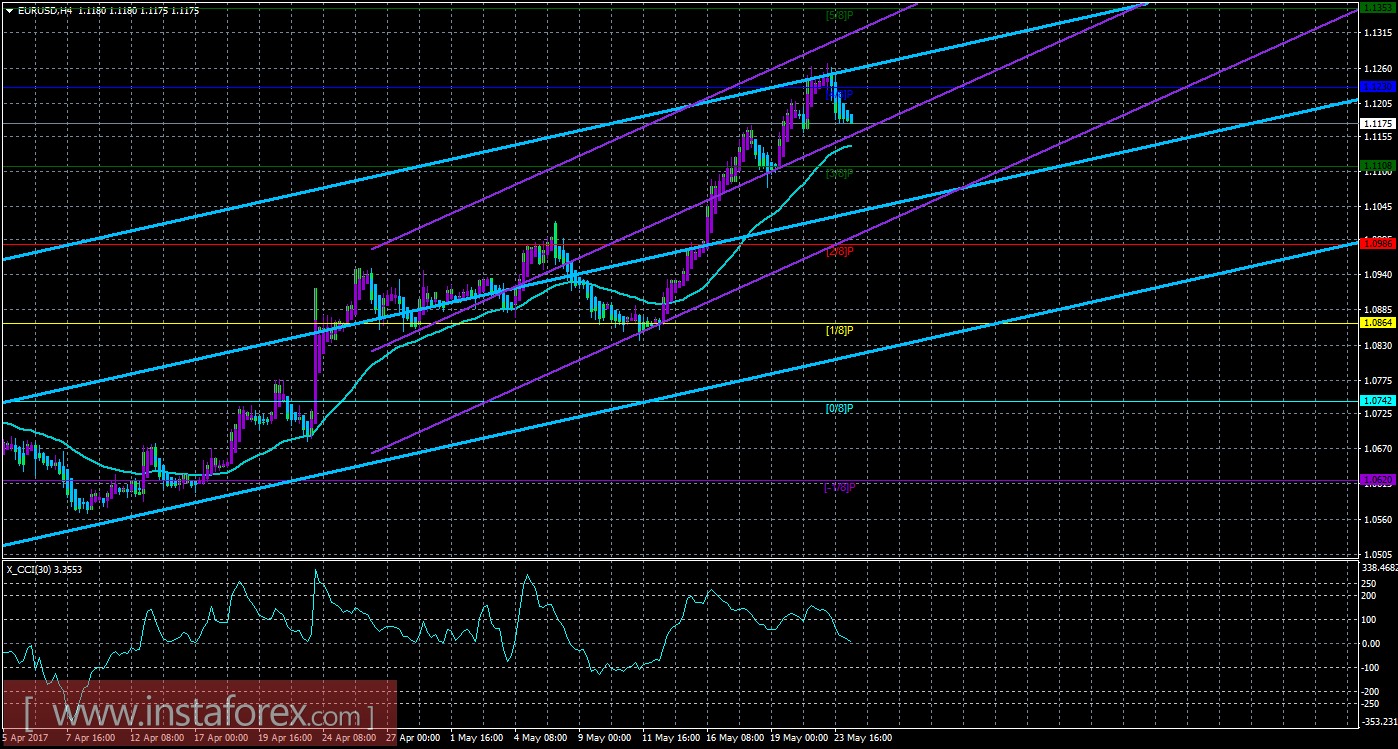This screenshot has width=1398, height=749.
Task: Click the 1.0940 price scale value
Action: tap(1377, 275)
